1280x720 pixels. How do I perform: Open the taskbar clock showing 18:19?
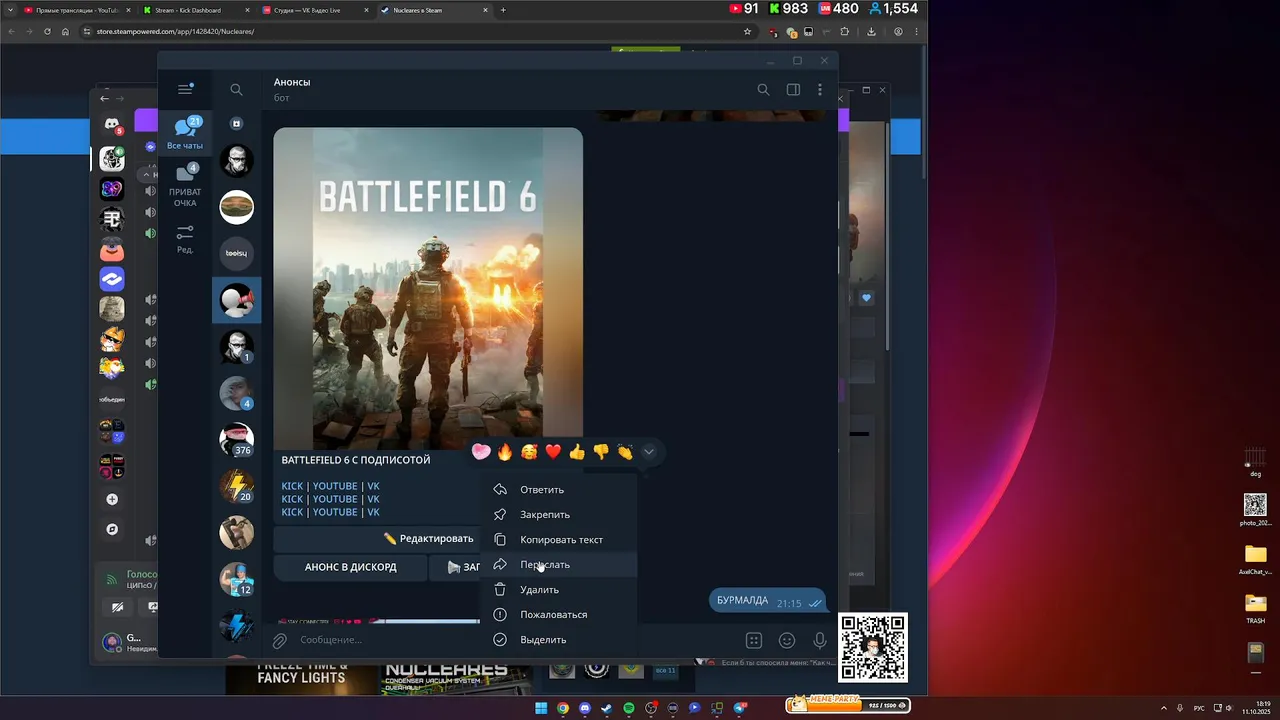[x=1255, y=708]
